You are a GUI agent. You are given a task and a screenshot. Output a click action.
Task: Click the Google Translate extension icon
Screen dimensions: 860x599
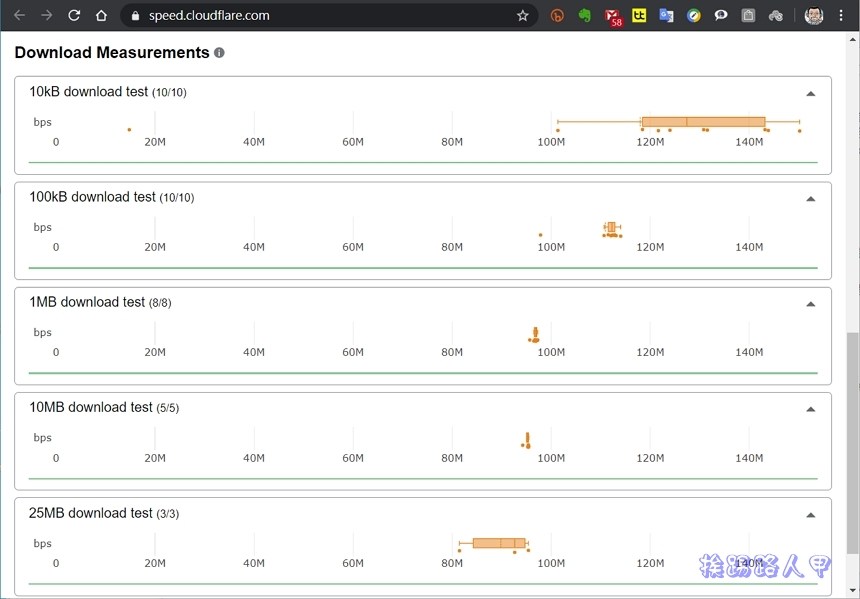[x=666, y=16]
